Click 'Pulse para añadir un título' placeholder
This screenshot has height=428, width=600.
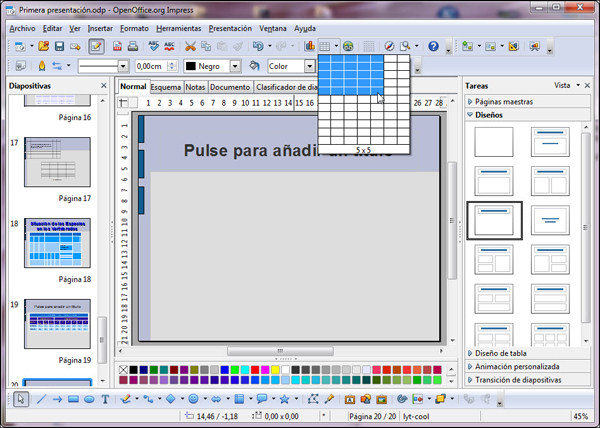288,150
